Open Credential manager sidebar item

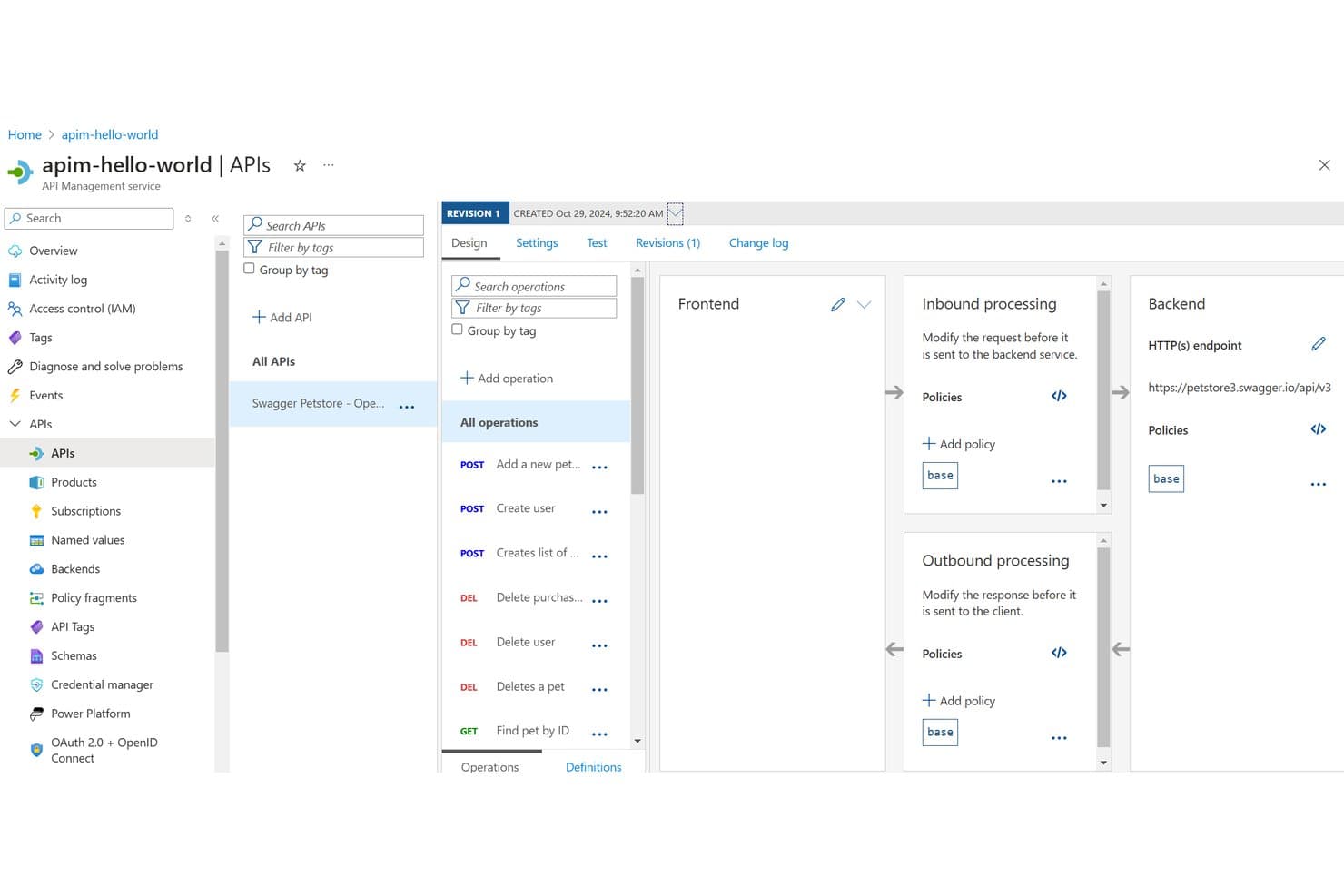tap(102, 685)
